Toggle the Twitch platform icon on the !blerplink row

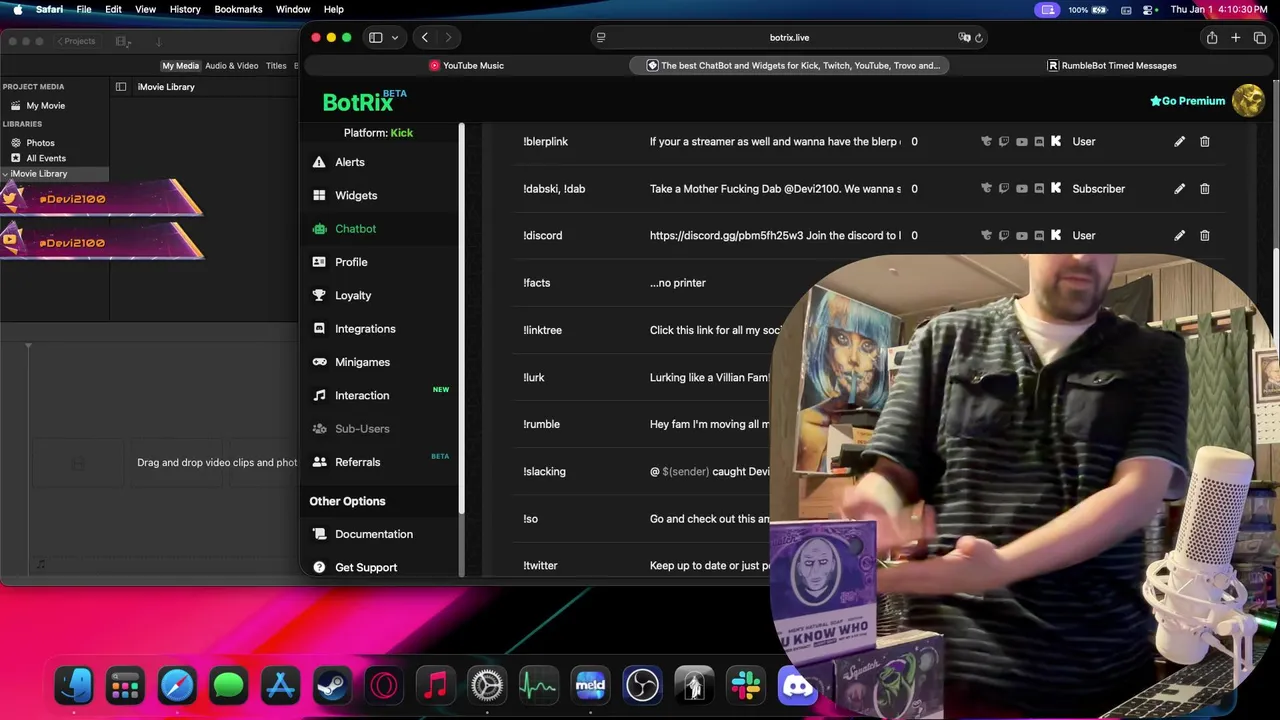(x=1003, y=142)
